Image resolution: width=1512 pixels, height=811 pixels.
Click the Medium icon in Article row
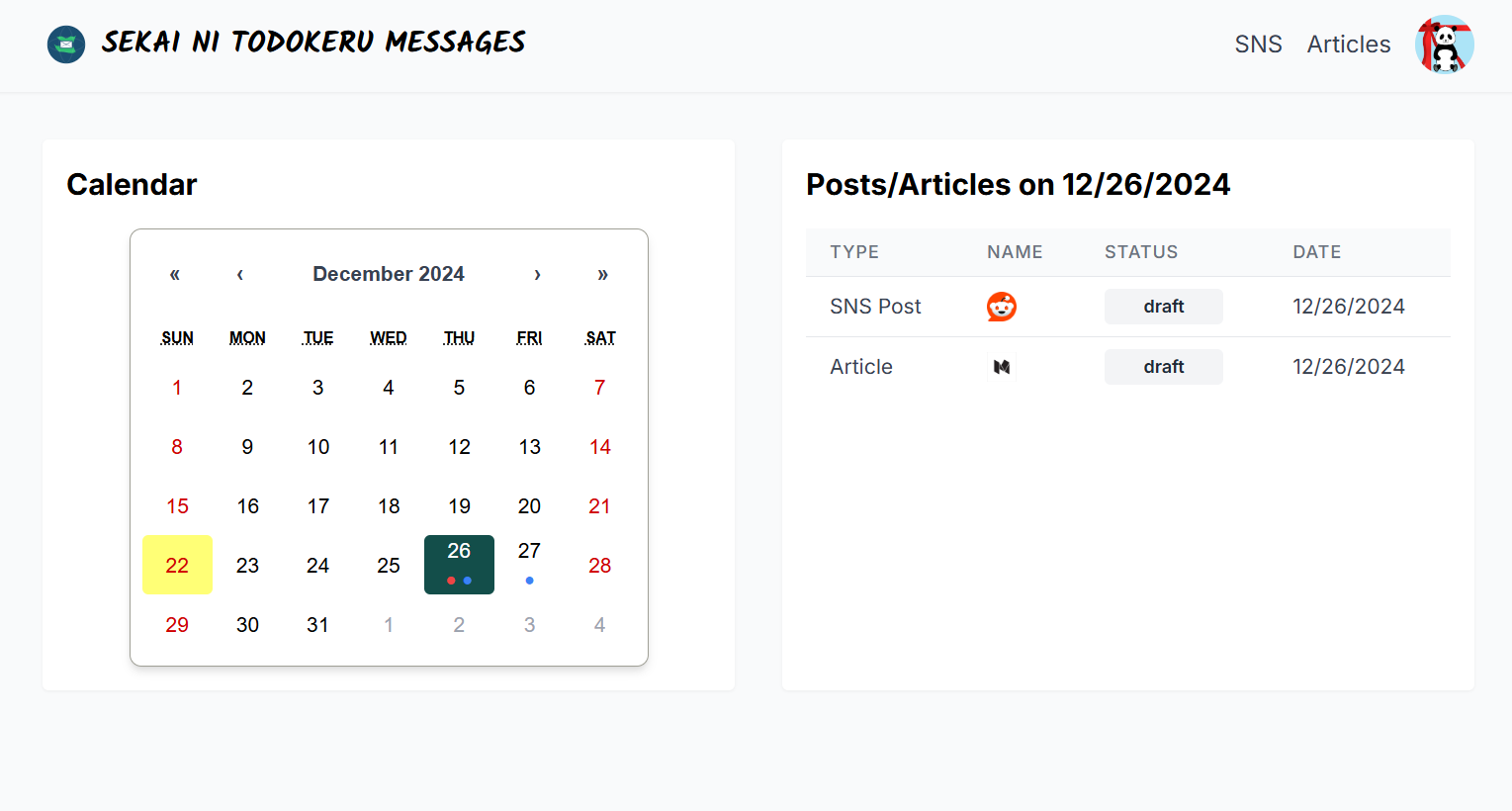point(1001,367)
